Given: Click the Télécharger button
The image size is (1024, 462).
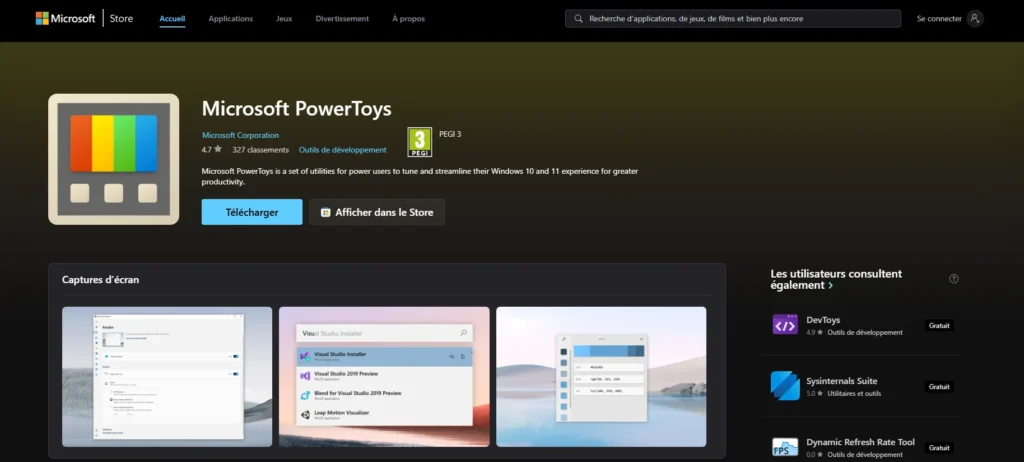Looking at the screenshot, I should click(x=252, y=212).
